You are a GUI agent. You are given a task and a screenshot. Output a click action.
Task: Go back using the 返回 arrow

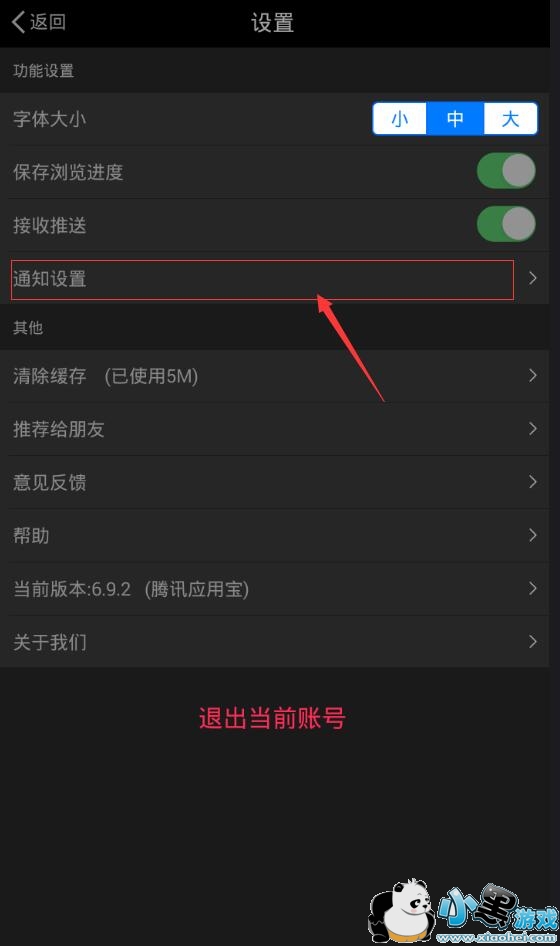pos(39,22)
